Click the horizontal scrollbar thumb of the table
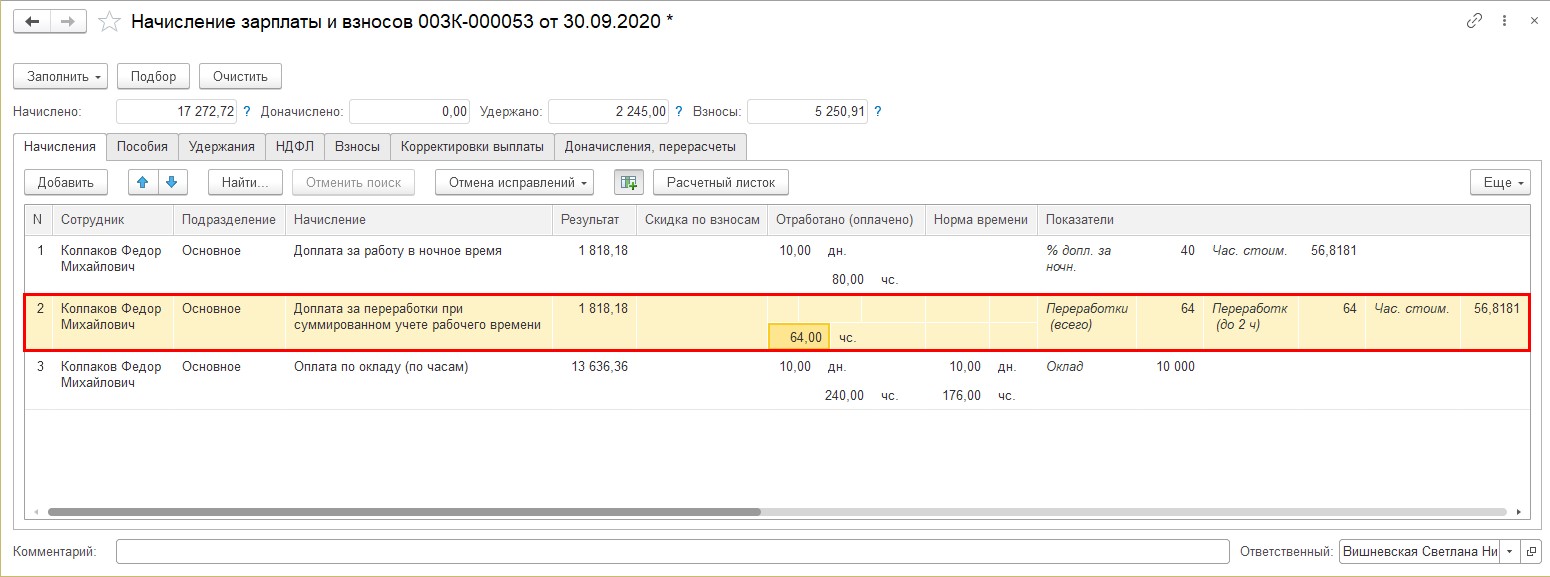Image resolution: width=1550 pixels, height=577 pixels. (x=404, y=512)
